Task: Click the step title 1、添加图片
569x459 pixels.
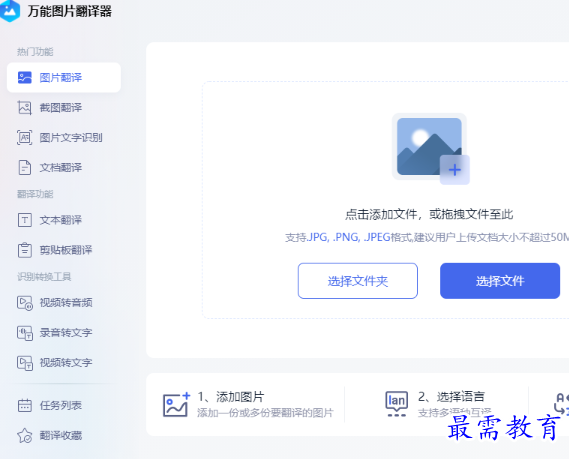Action: pos(231,397)
